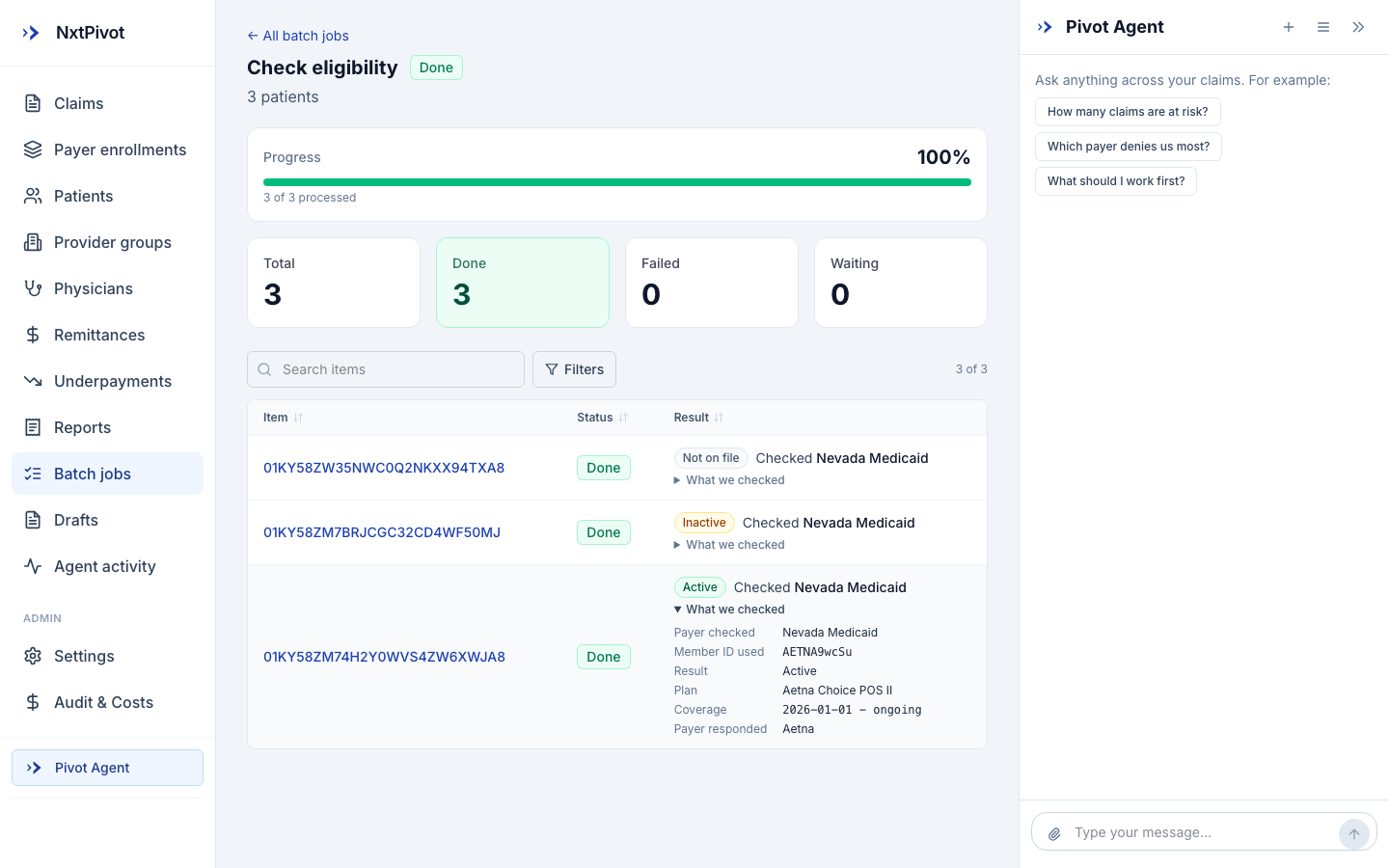Navigate to Patients
This screenshot has width=1389, height=868.
tap(107, 196)
